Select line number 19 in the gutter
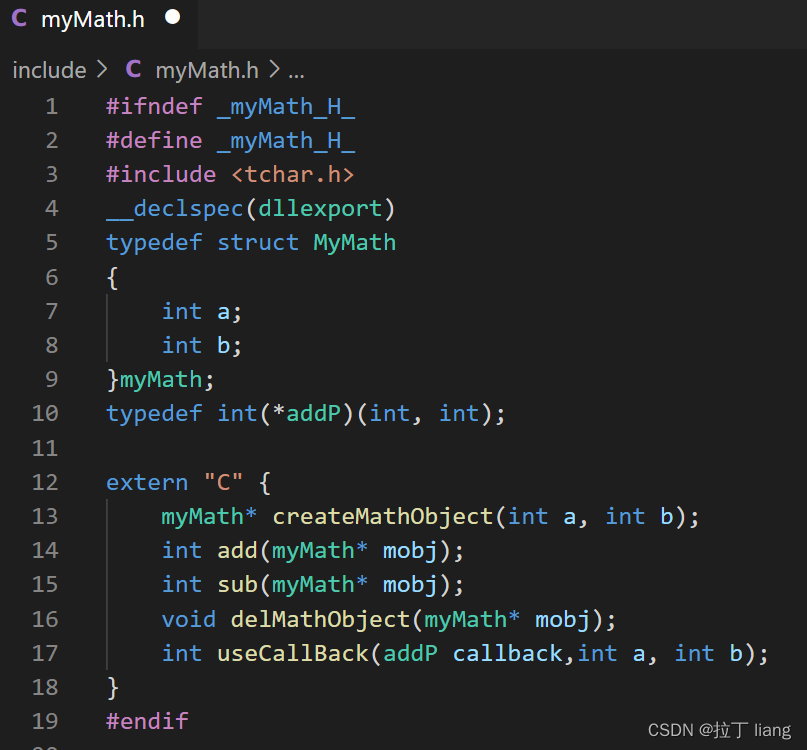 [x=45, y=721]
